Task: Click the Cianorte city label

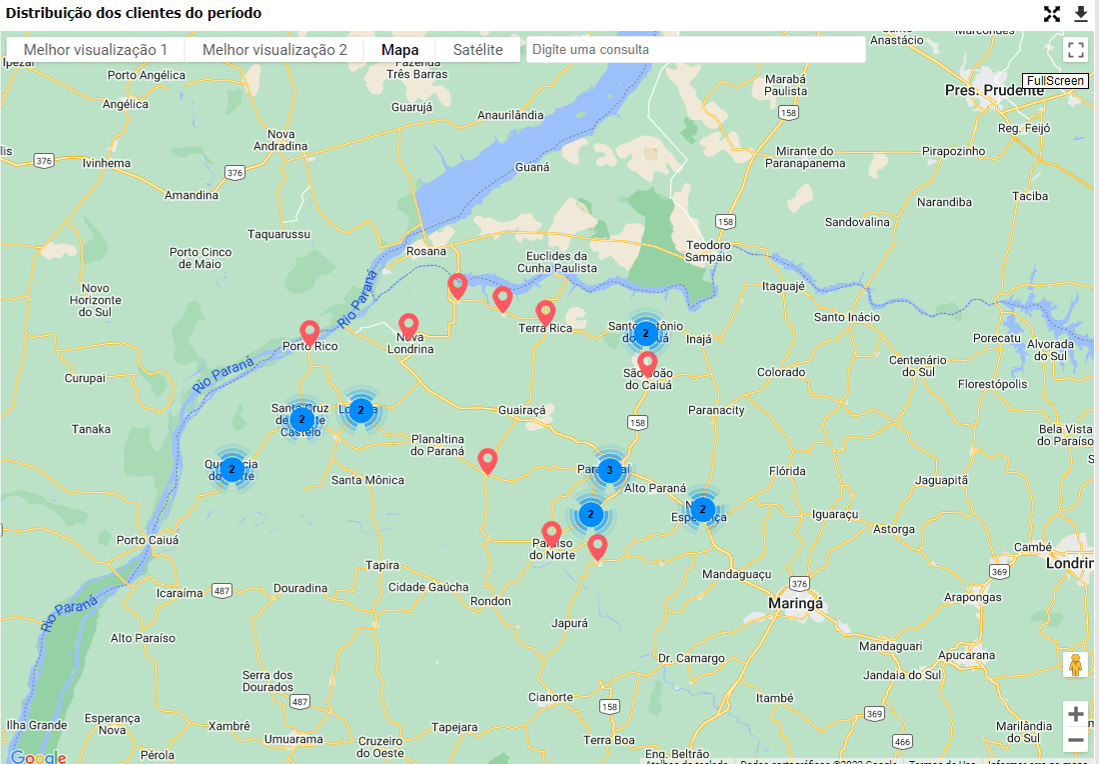Action: coord(550,697)
